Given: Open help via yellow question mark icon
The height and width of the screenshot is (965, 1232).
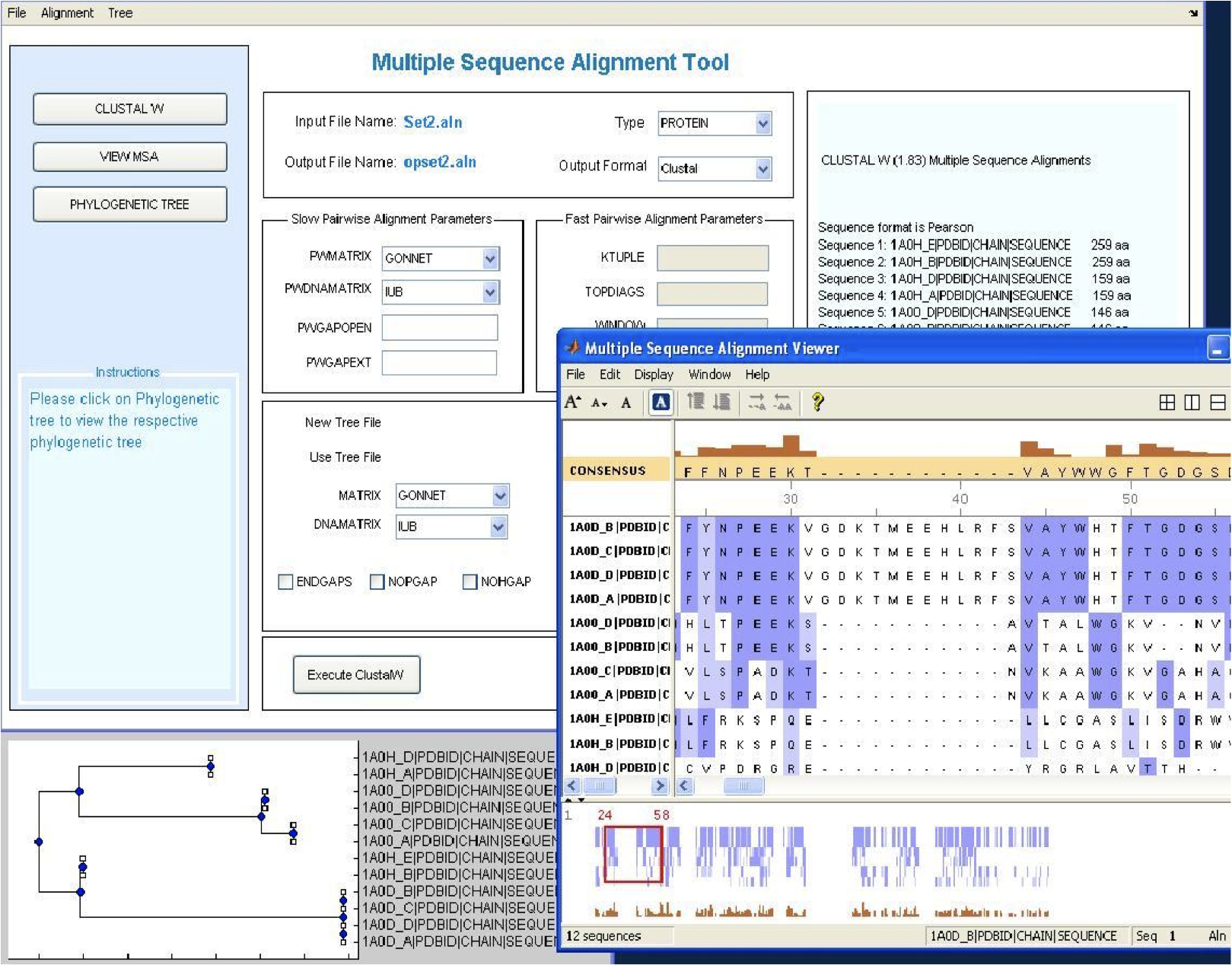Looking at the screenshot, I should coord(817,401).
